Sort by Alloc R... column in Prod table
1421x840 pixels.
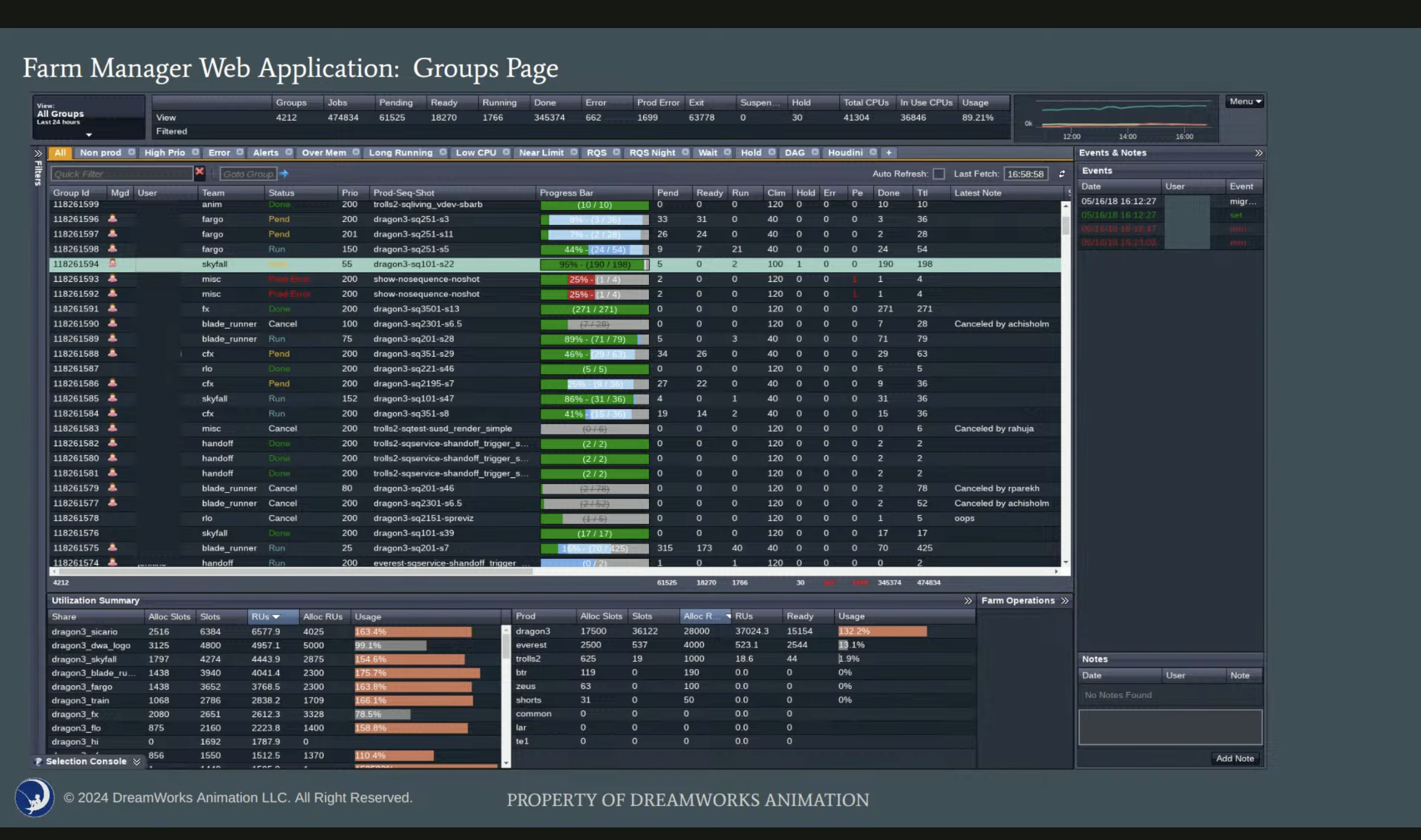click(706, 616)
